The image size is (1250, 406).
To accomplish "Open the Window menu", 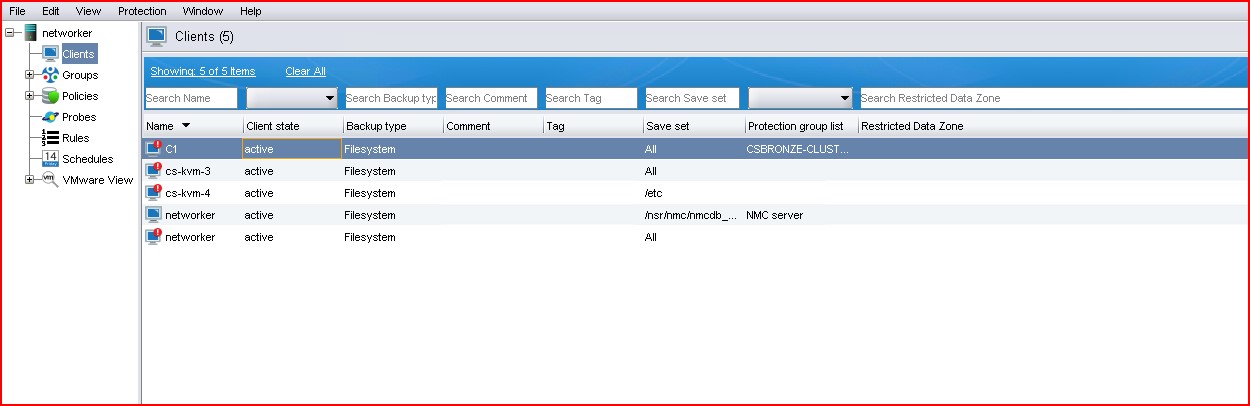I will coord(203,11).
